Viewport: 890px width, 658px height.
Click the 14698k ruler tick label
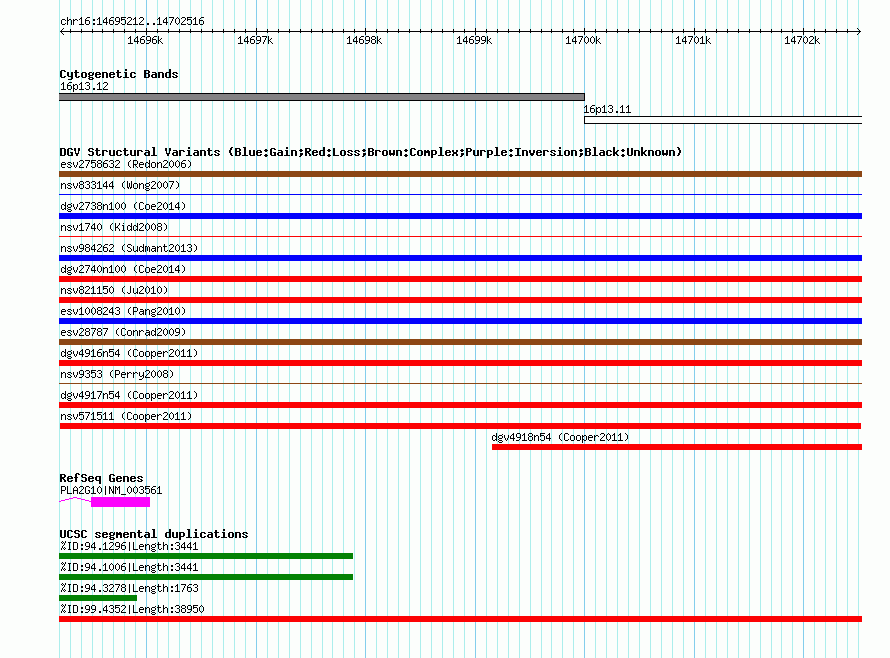pyautogui.click(x=364, y=40)
